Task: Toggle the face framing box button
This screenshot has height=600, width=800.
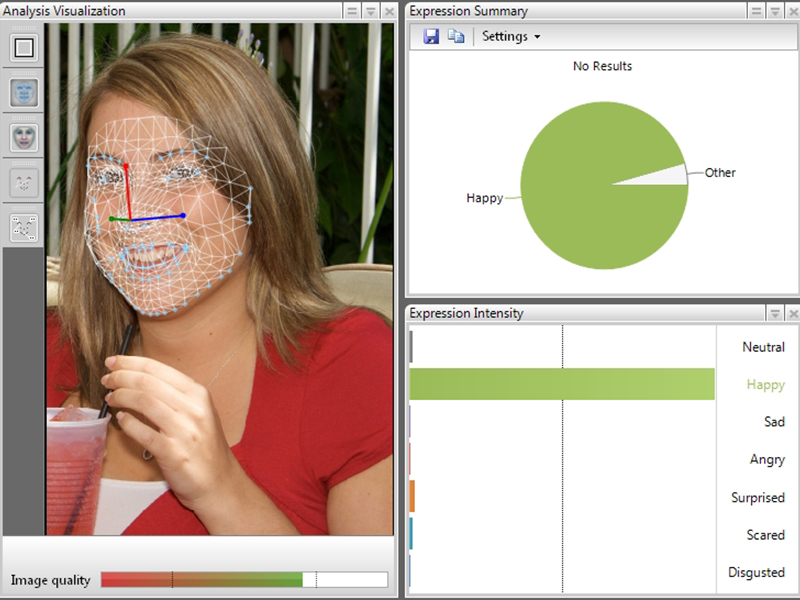Action: [x=24, y=48]
